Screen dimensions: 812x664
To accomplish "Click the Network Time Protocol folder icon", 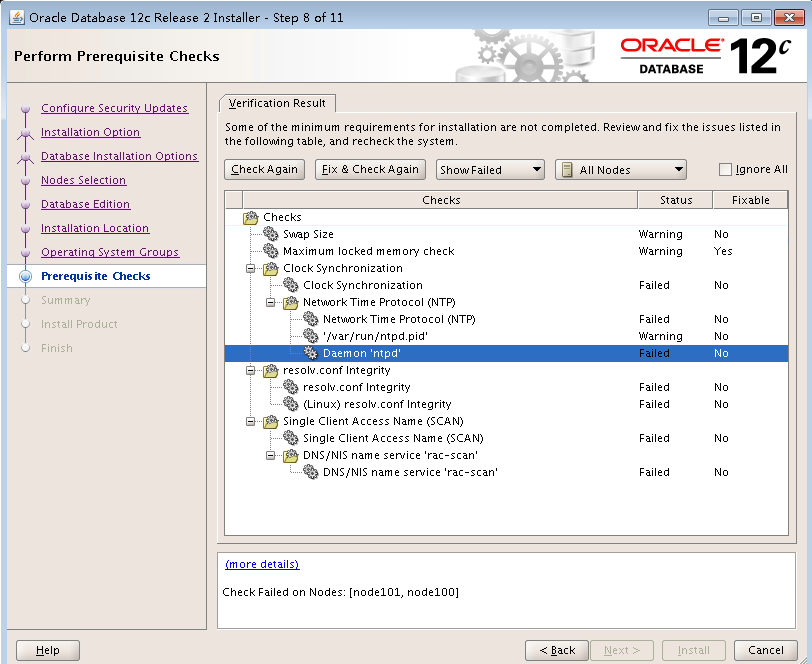I will [x=291, y=302].
